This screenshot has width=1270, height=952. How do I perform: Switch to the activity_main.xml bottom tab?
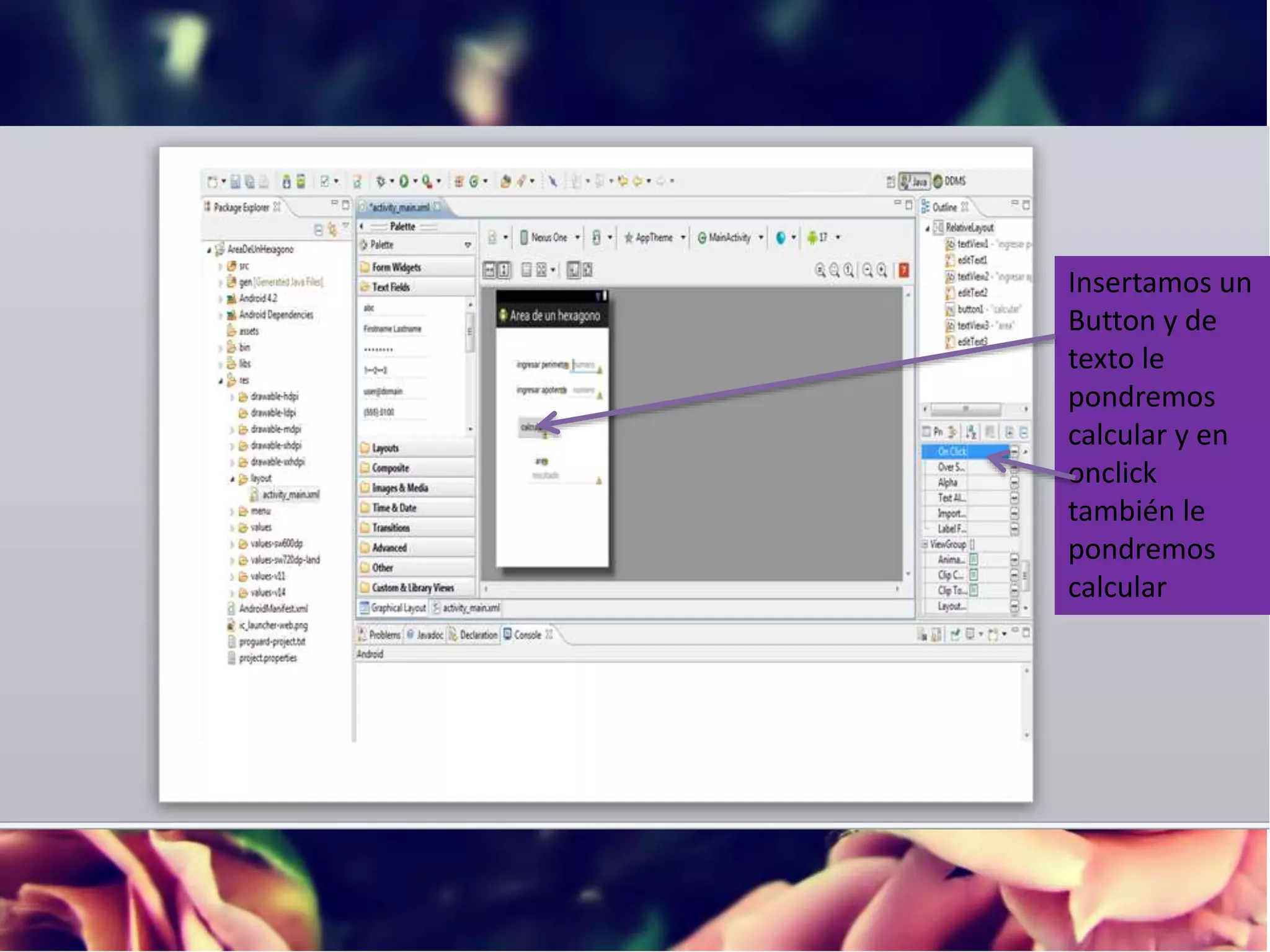(x=469, y=608)
